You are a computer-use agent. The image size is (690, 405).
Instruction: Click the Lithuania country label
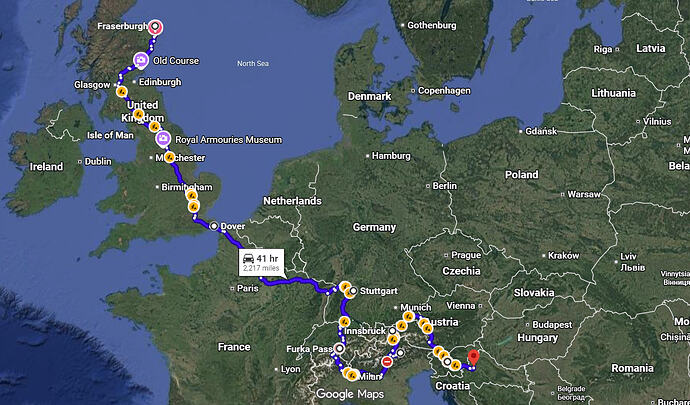point(613,93)
